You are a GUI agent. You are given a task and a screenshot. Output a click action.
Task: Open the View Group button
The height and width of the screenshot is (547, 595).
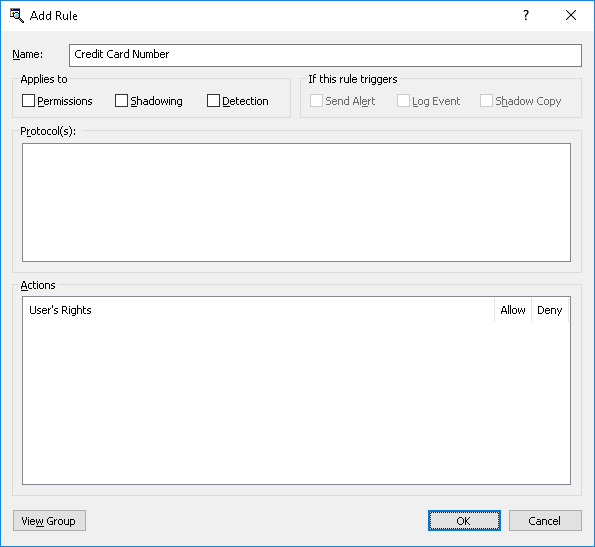click(x=49, y=520)
